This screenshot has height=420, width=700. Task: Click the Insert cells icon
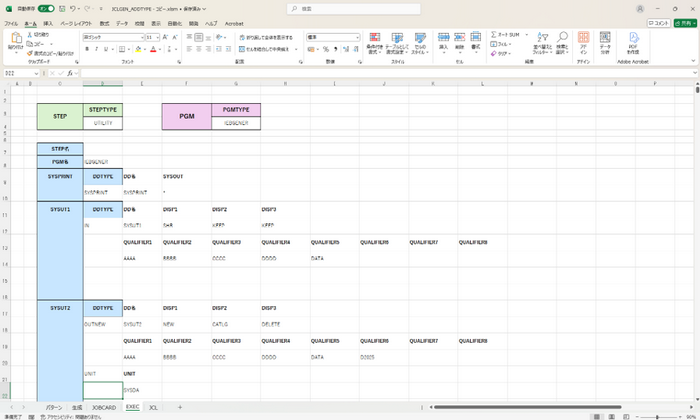coord(443,37)
